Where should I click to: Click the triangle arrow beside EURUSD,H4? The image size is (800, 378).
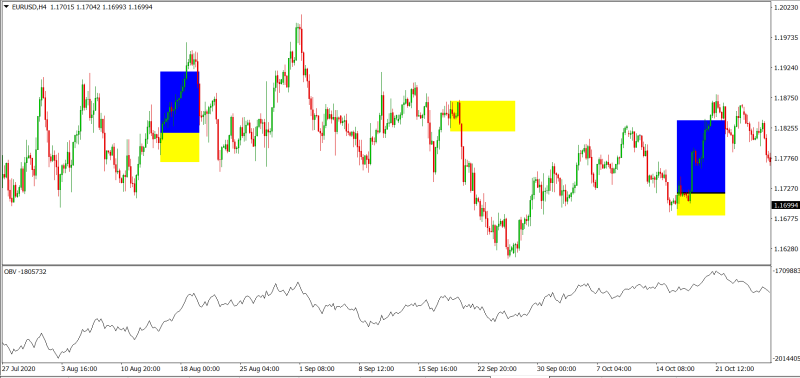click(5, 7)
